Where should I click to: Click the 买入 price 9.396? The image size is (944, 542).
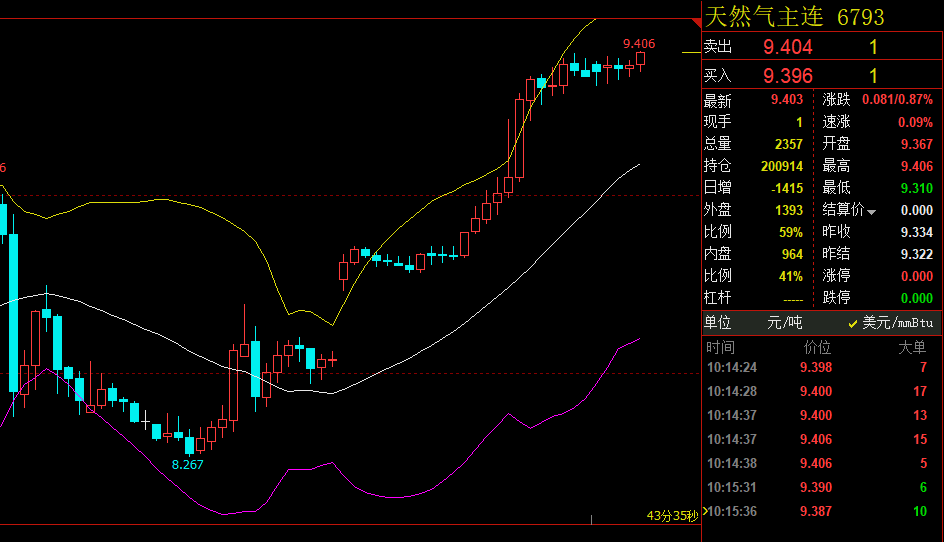[x=787, y=76]
